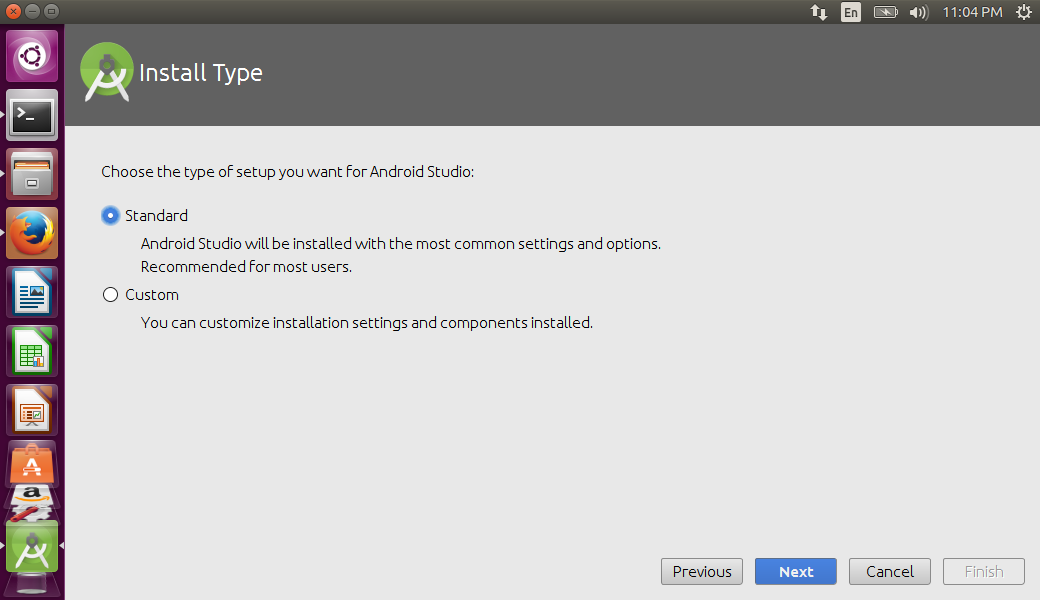Open the system session gear menu
Image resolution: width=1040 pixels, height=600 pixels.
click(x=1024, y=12)
